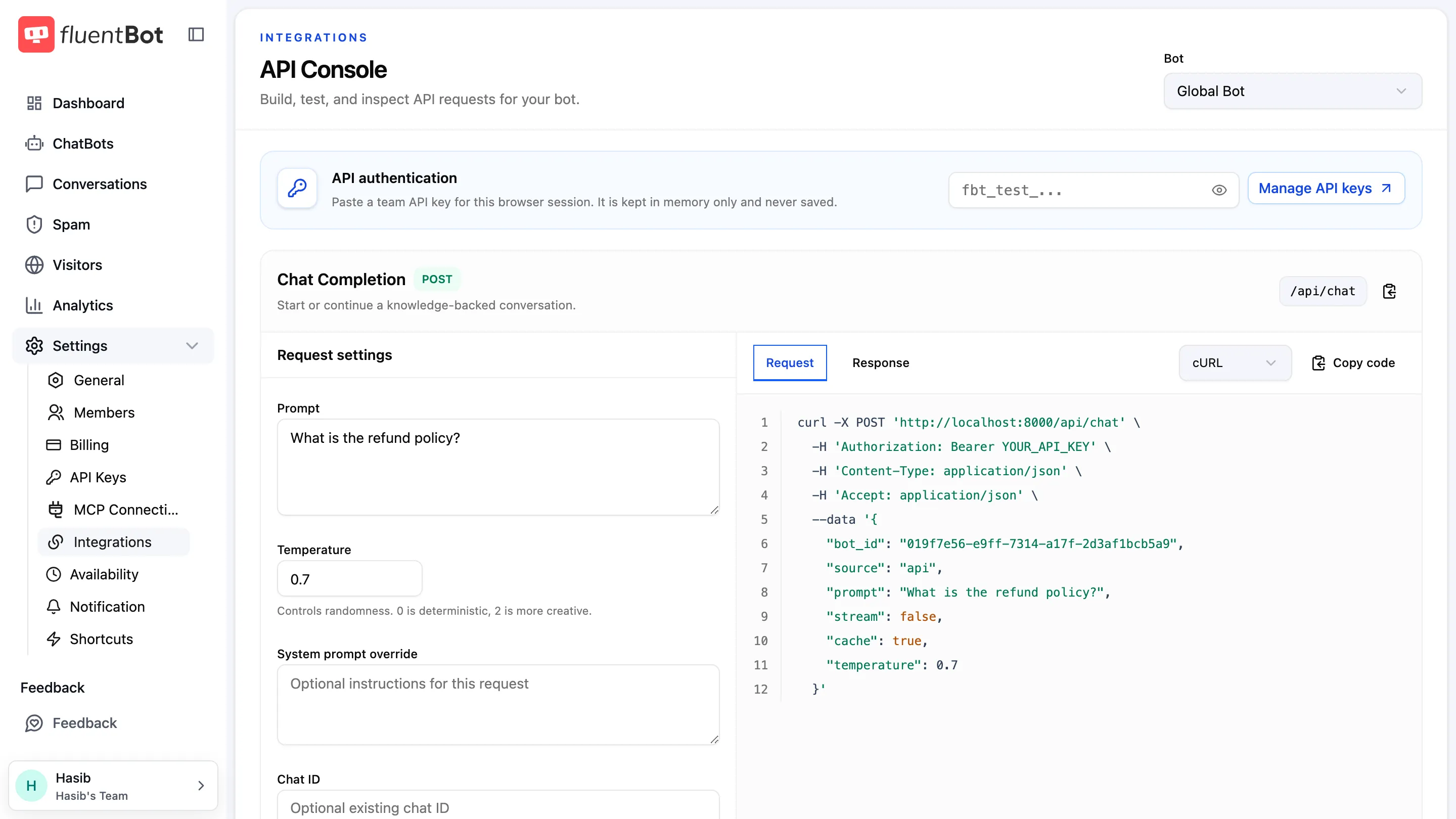Open the Dashboard grid icon

(x=34, y=103)
